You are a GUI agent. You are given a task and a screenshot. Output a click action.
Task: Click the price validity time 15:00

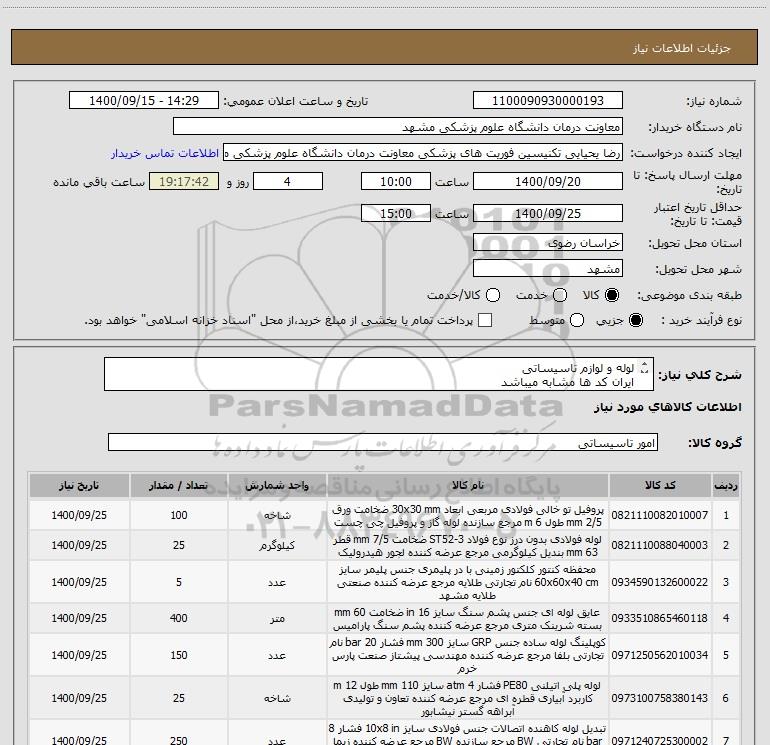(396, 214)
